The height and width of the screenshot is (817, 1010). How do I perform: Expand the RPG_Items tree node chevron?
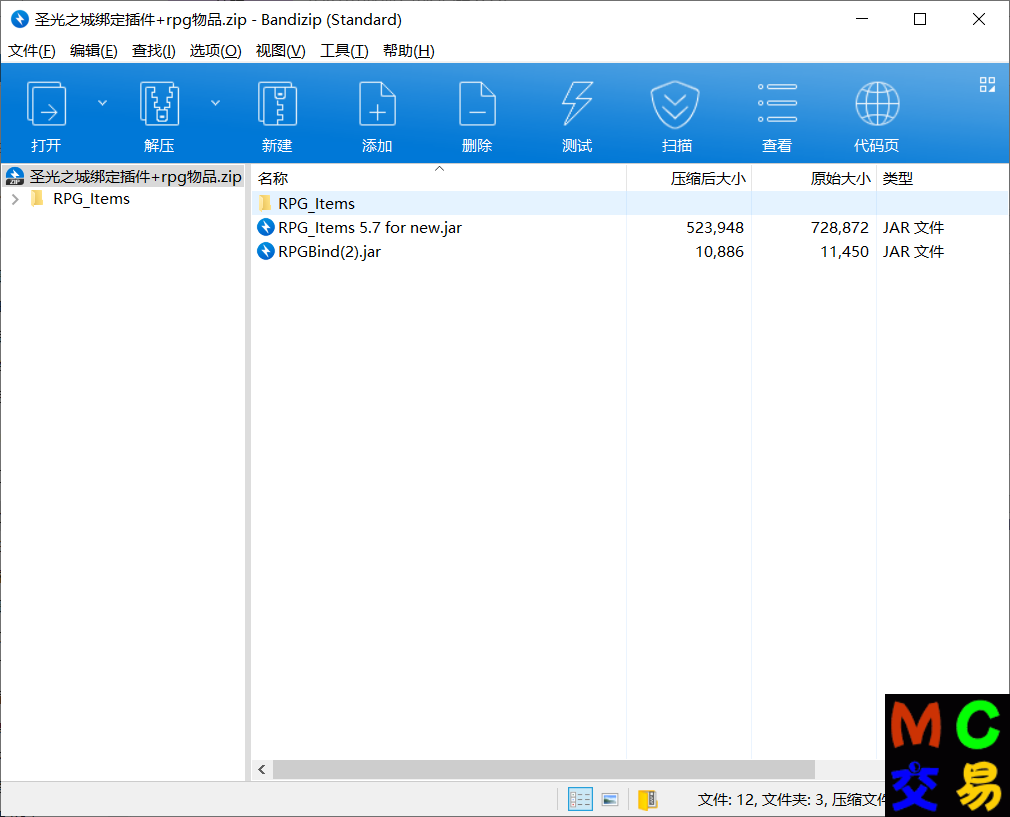click(15, 200)
